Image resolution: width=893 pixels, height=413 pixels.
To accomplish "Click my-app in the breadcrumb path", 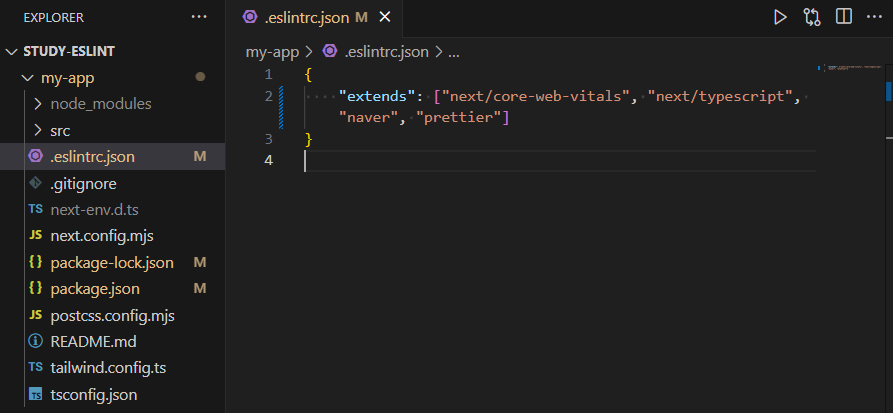I will coord(272,52).
